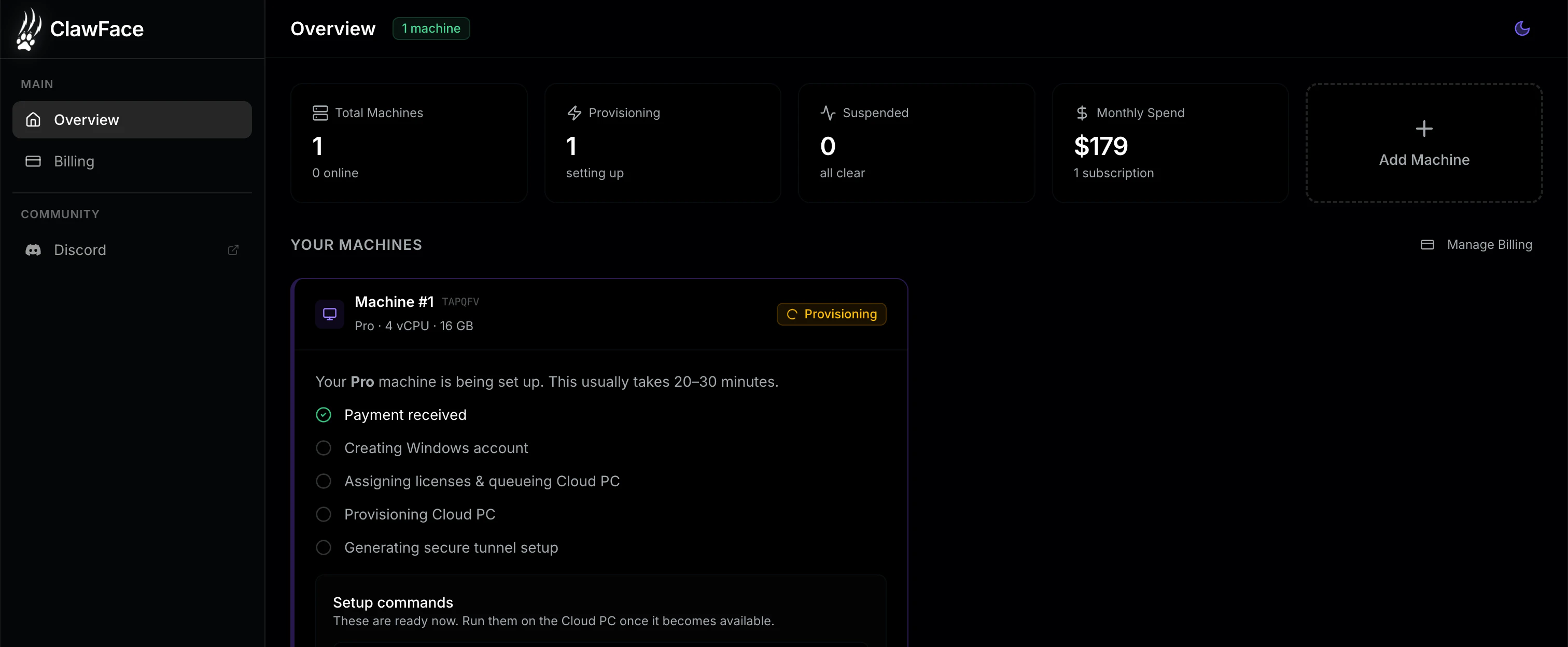Click Discord's external link arrow icon
Viewport: 1568px width, 647px height.
(232, 250)
